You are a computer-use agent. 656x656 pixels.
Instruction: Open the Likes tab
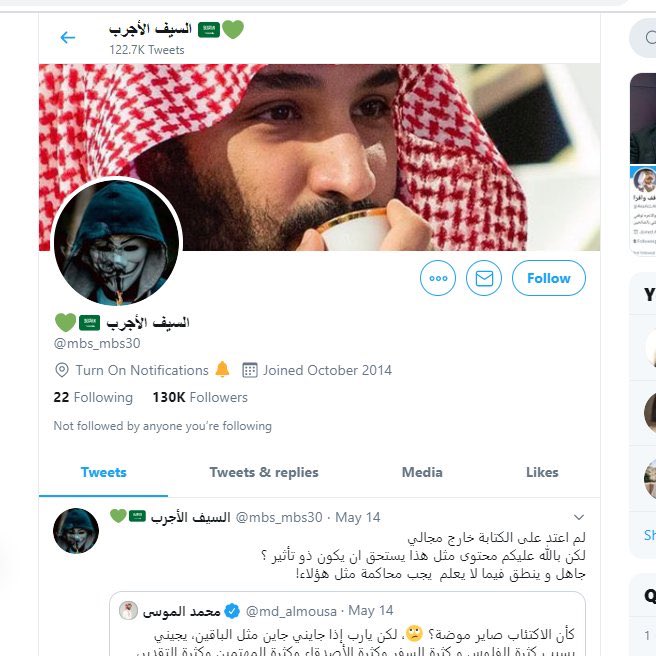coord(542,472)
